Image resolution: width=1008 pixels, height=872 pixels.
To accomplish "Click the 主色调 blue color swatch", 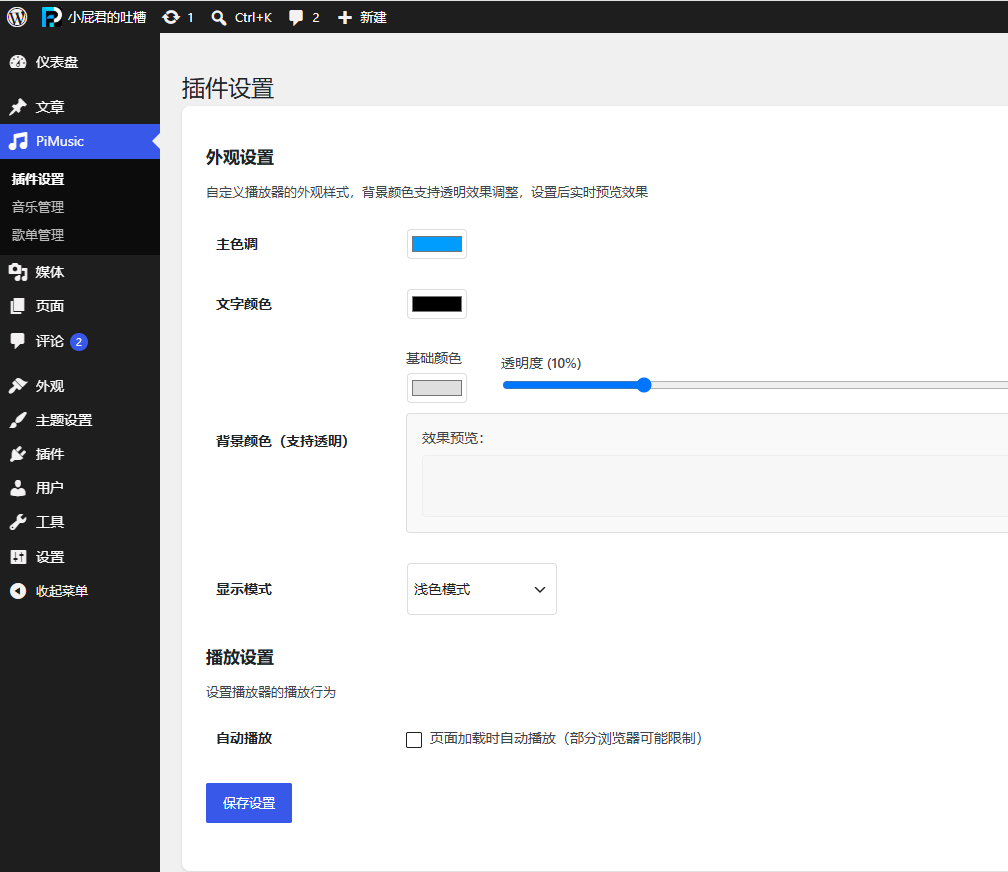I will pyautogui.click(x=436, y=244).
